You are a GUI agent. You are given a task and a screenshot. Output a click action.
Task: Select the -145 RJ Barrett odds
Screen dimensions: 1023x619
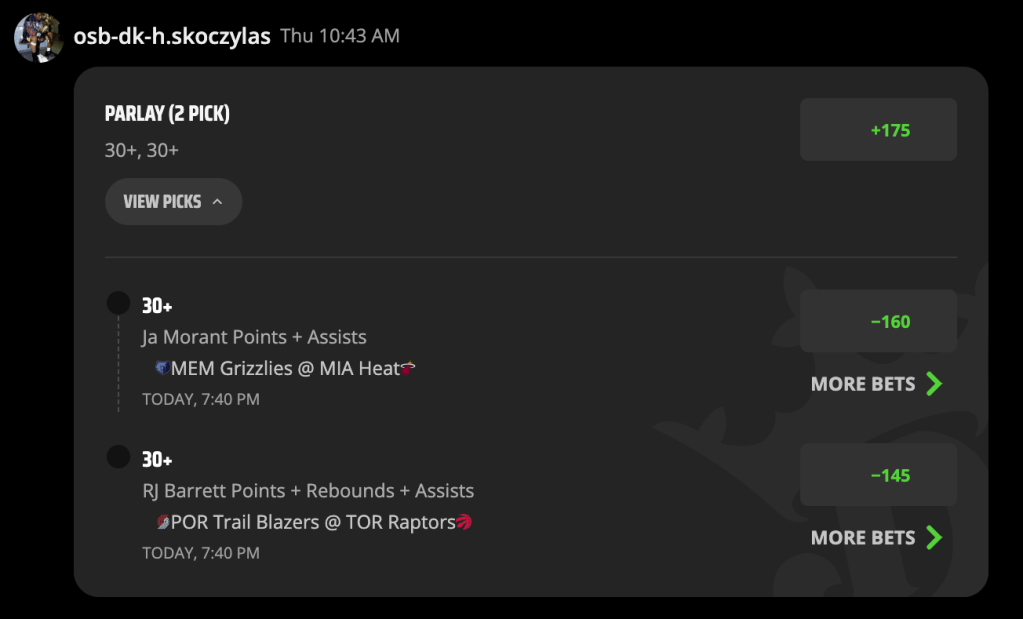pos(878,475)
